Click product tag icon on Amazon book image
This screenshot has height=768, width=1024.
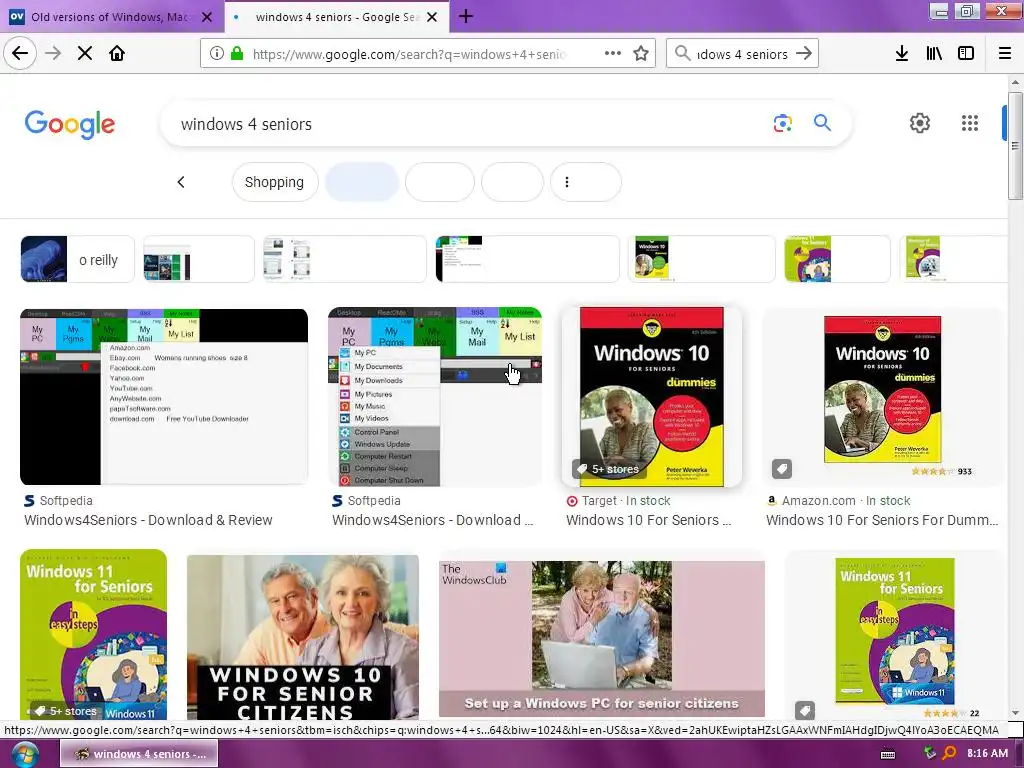[782, 468]
